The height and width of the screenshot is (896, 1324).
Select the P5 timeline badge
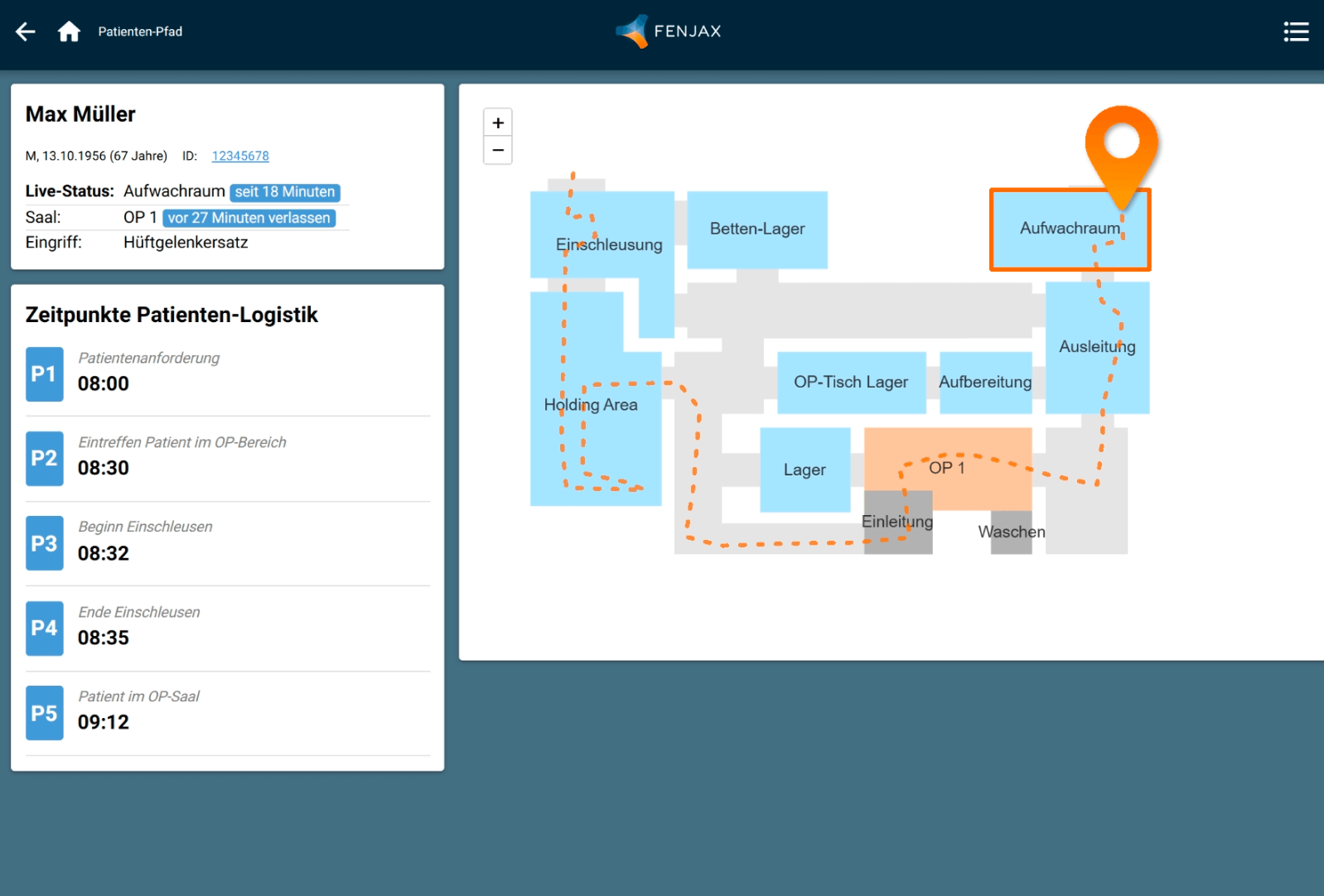pos(45,713)
